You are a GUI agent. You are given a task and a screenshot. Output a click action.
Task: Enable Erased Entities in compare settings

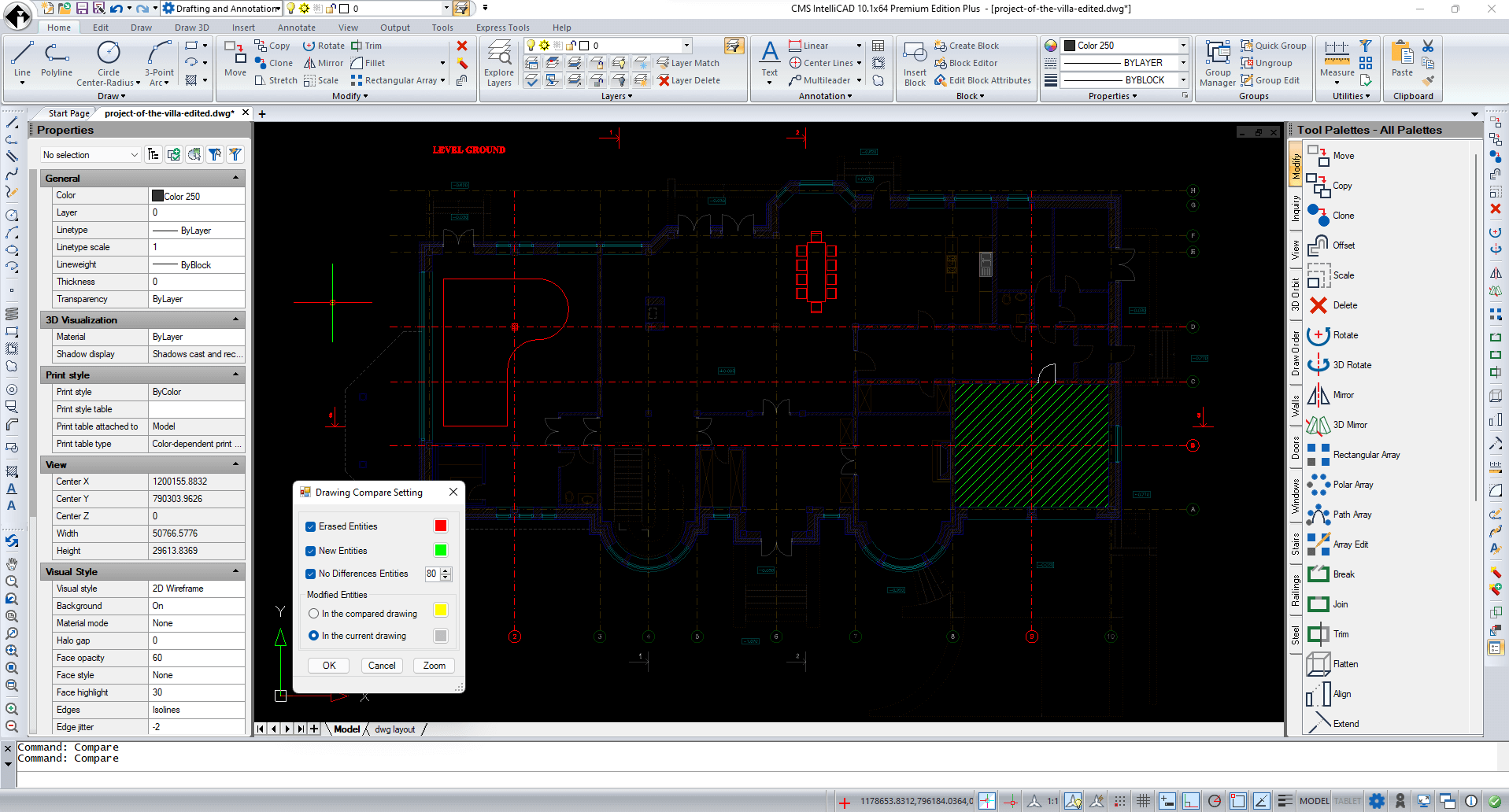pos(310,526)
